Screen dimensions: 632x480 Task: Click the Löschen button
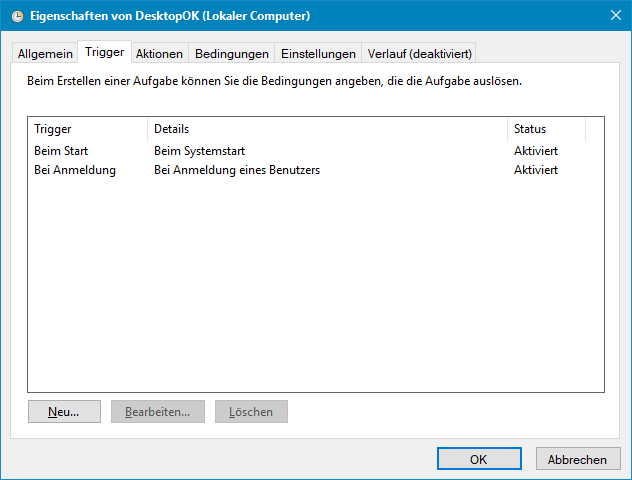pos(252,411)
